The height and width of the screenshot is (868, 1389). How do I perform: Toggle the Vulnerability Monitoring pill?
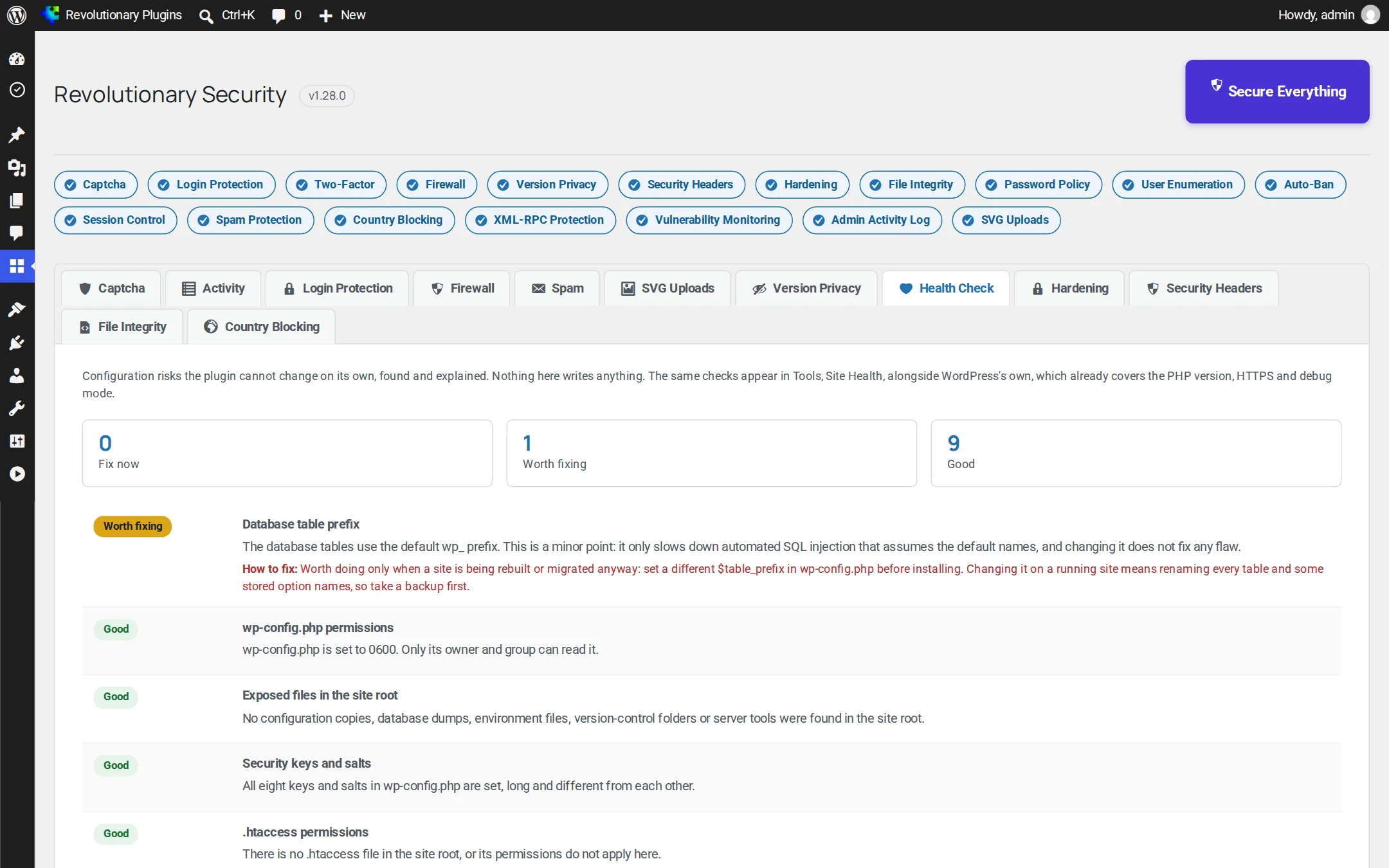pyautogui.click(x=709, y=220)
